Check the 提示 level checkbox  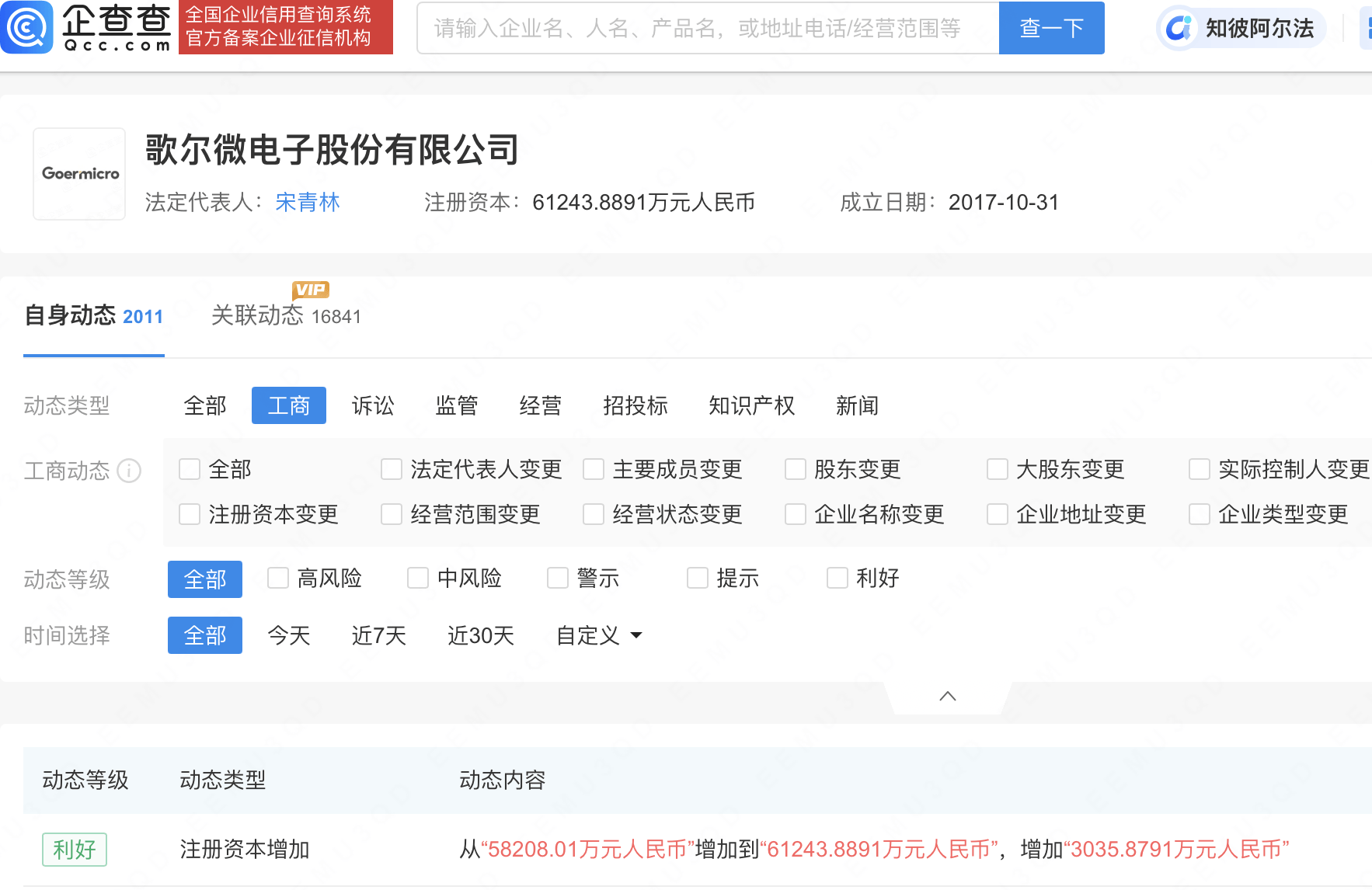(x=698, y=578)
